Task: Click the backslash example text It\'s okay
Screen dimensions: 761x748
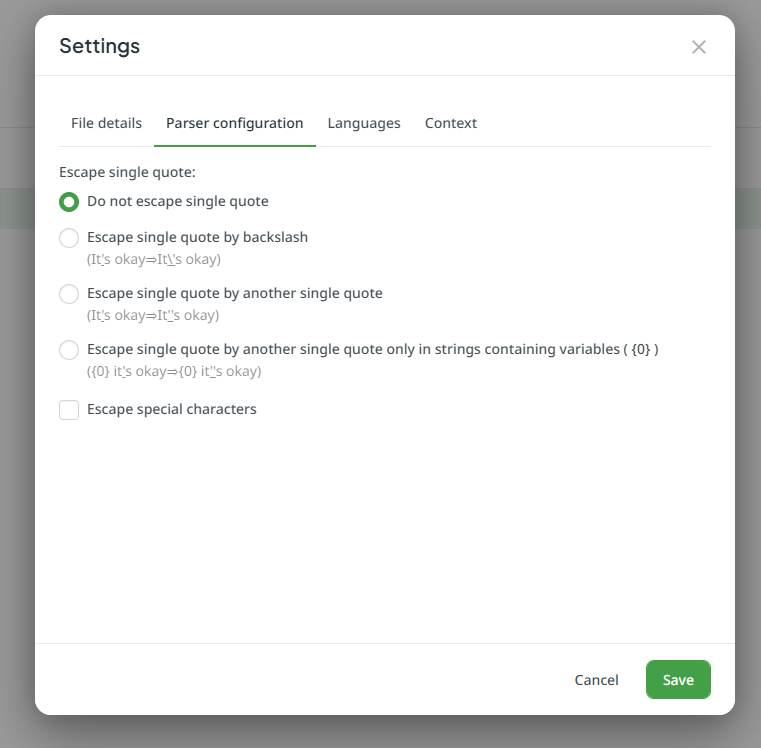Action: pos(154,259)
